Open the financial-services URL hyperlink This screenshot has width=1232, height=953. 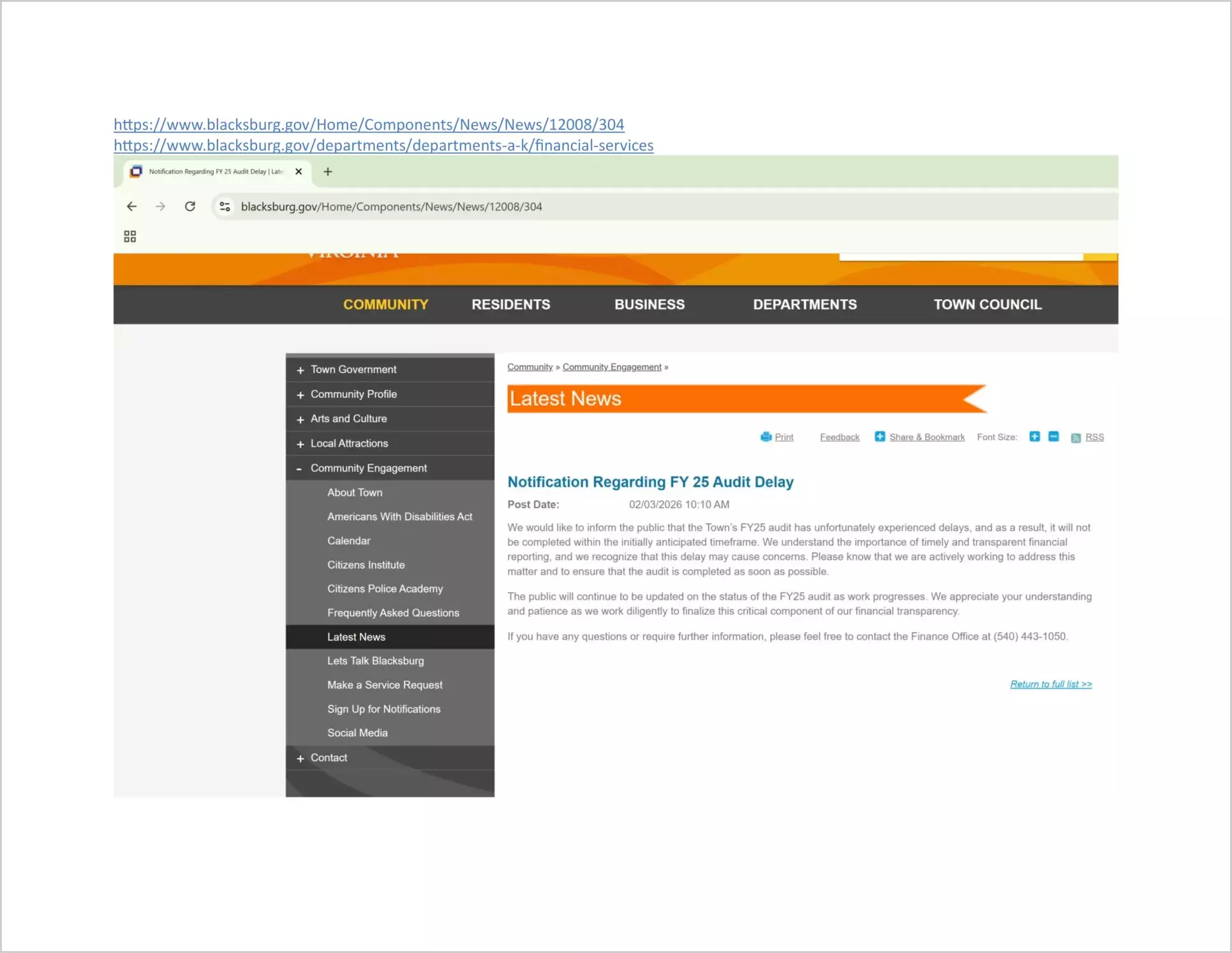click(x=383, y=145)
